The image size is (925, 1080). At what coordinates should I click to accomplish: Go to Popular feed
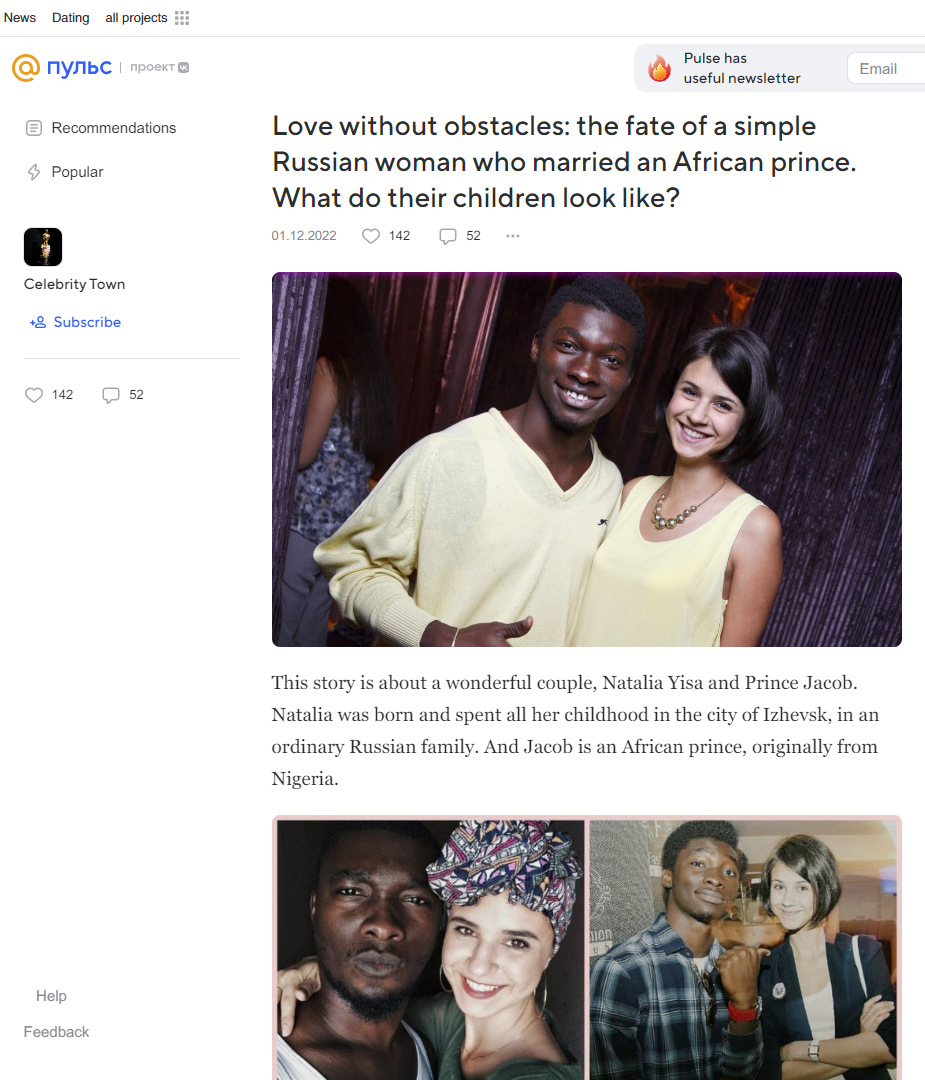tap(77, 172)
